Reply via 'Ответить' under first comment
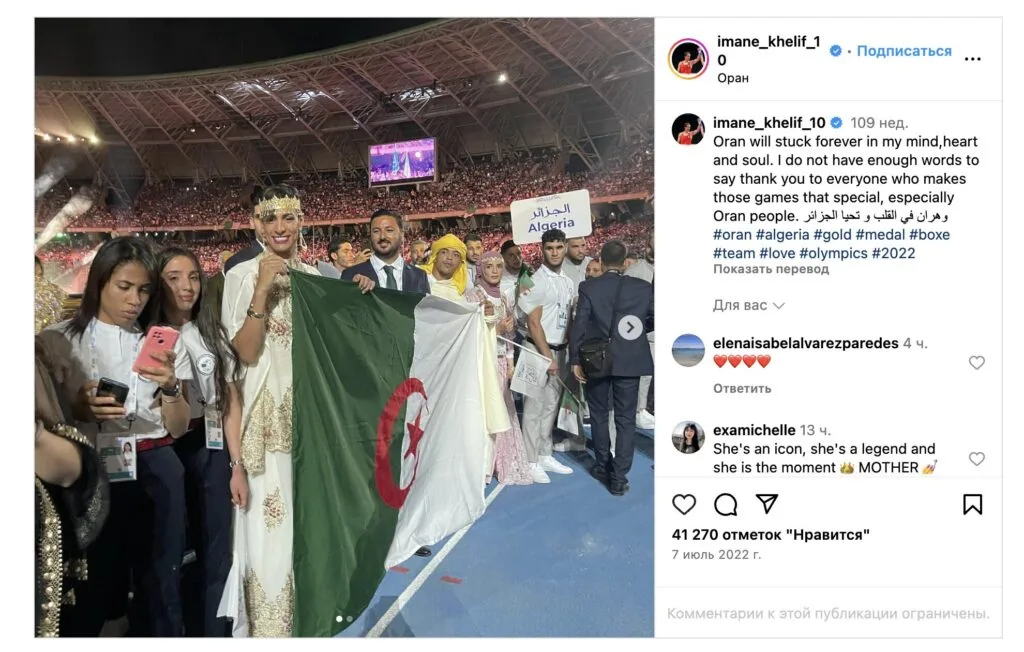The height and width of the screenshot is (652, 1024). (x=742, y=388)
